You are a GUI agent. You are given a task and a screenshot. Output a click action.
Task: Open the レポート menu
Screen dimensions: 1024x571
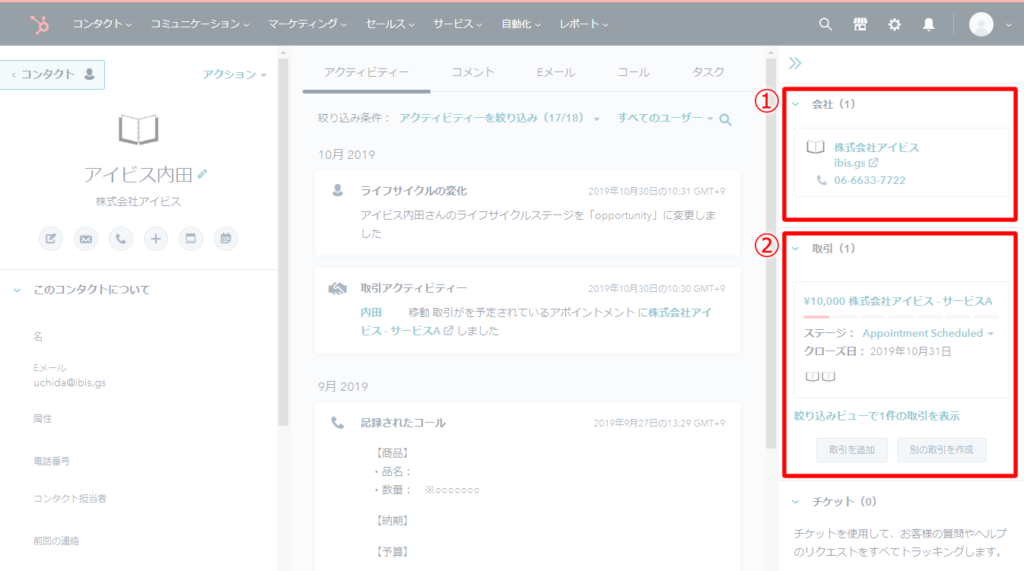[x=584, y=24]
